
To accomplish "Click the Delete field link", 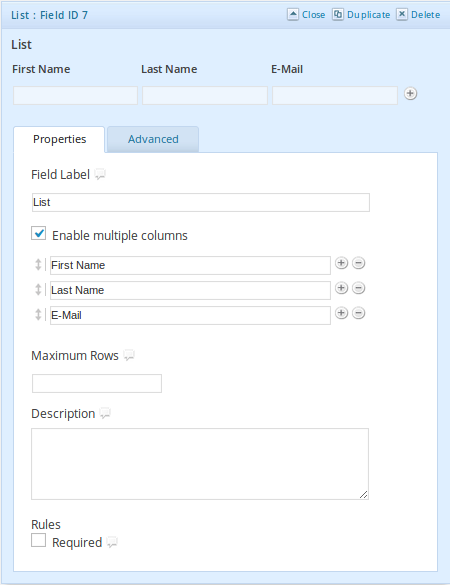I will point(425,15).
